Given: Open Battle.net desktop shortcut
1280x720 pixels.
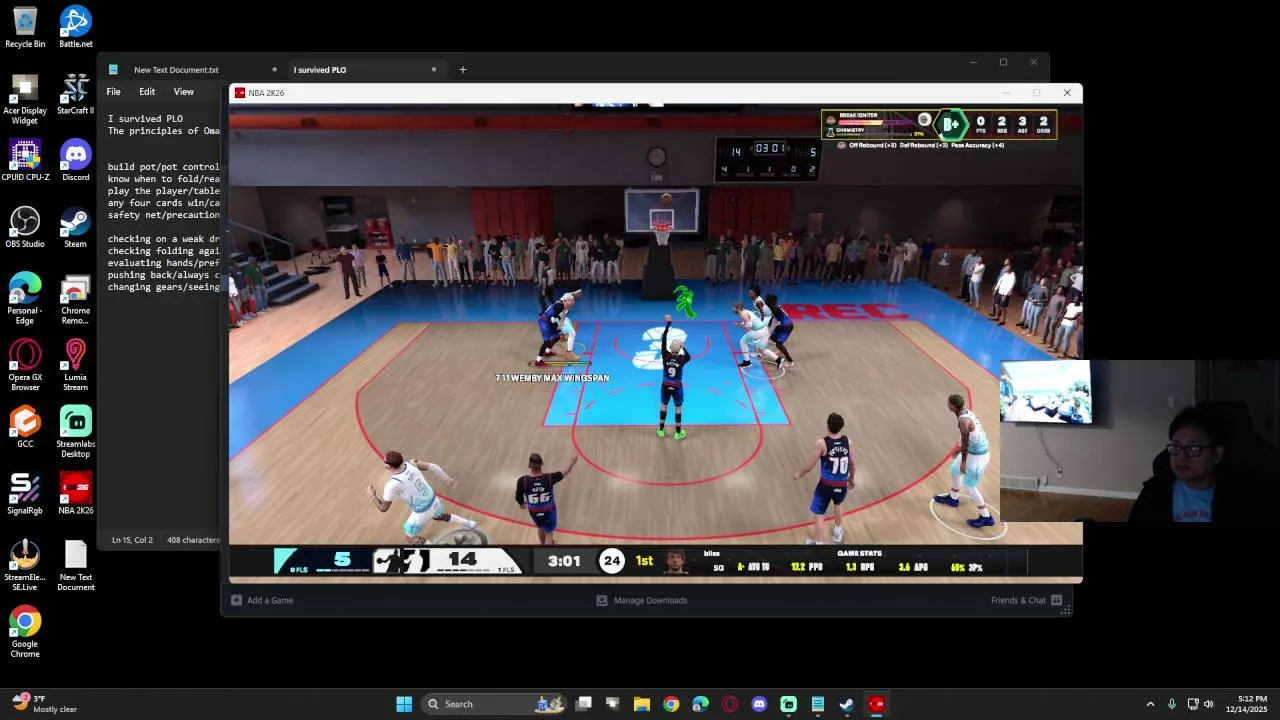Looking at the screenshot, I should [x=75, y=27].
